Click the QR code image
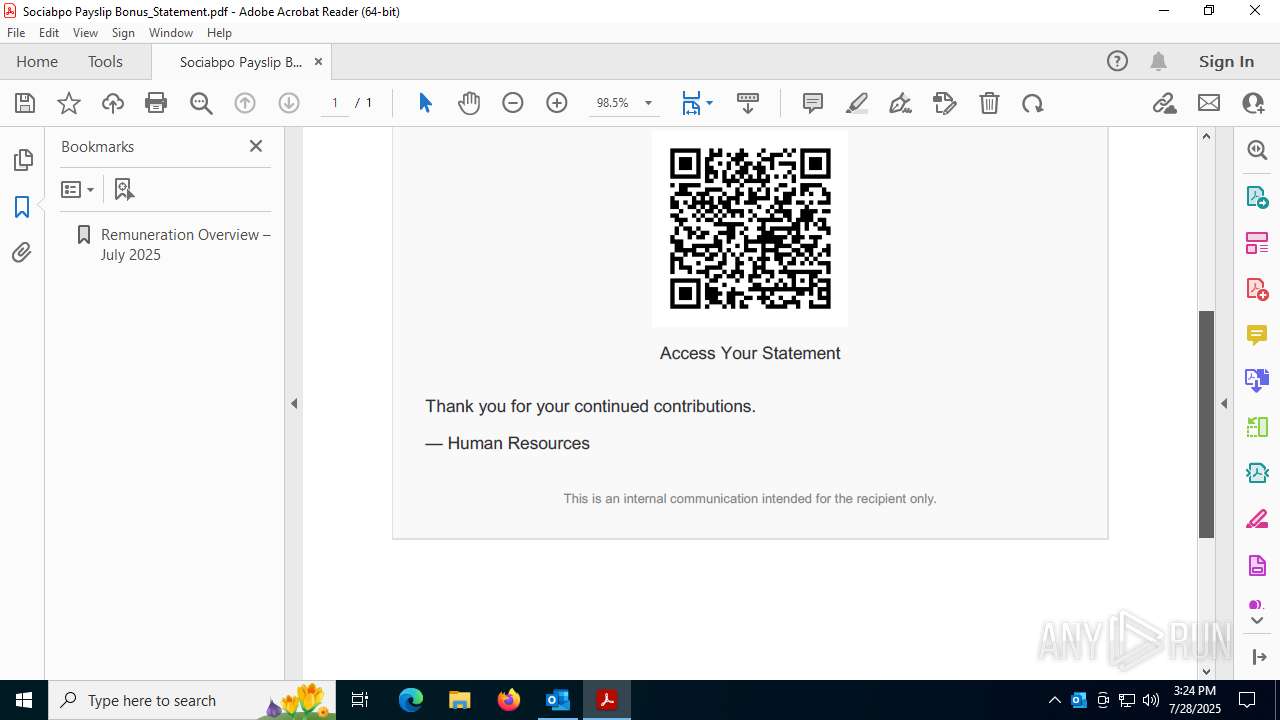The width and height of the screenshot is (1280, 720). click(750, 228)
